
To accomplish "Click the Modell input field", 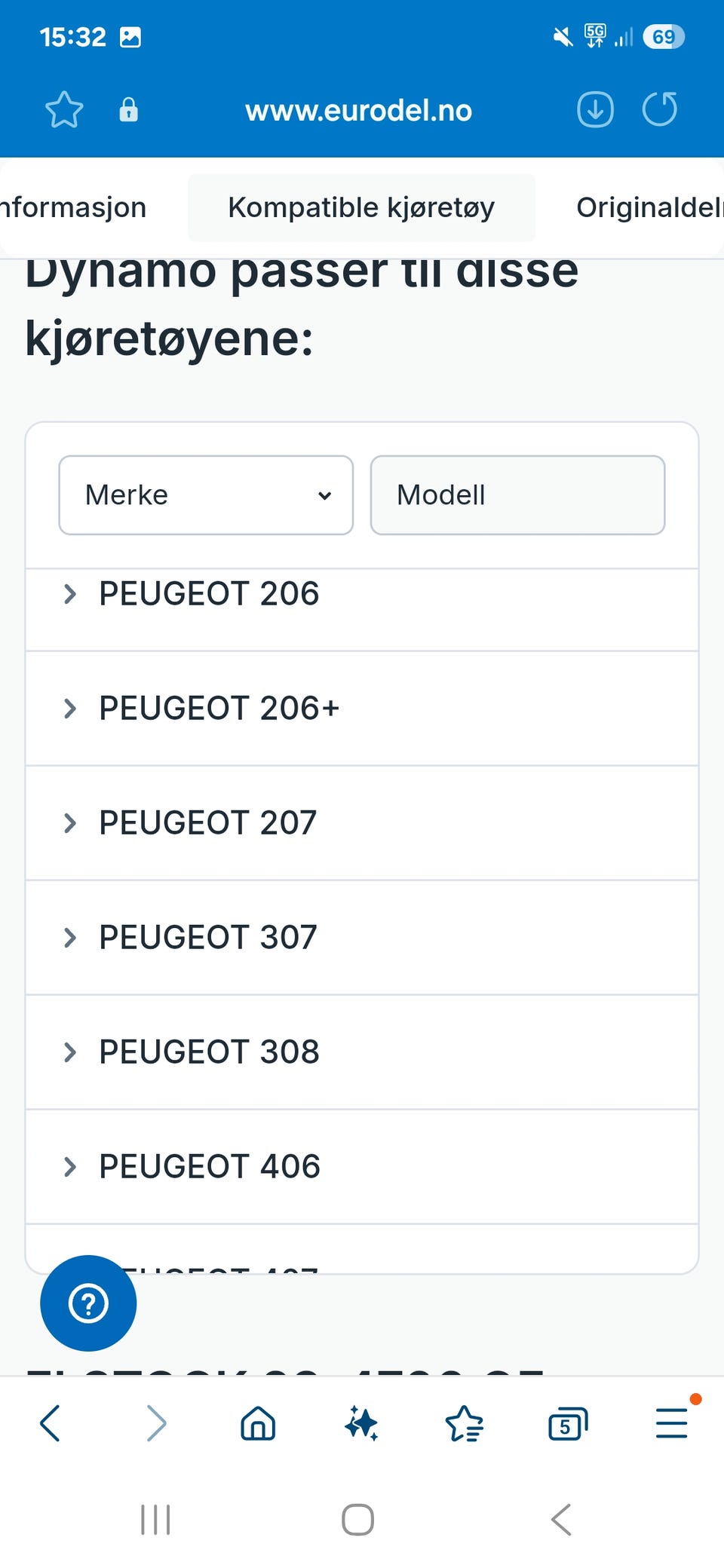I will [517, 495].
